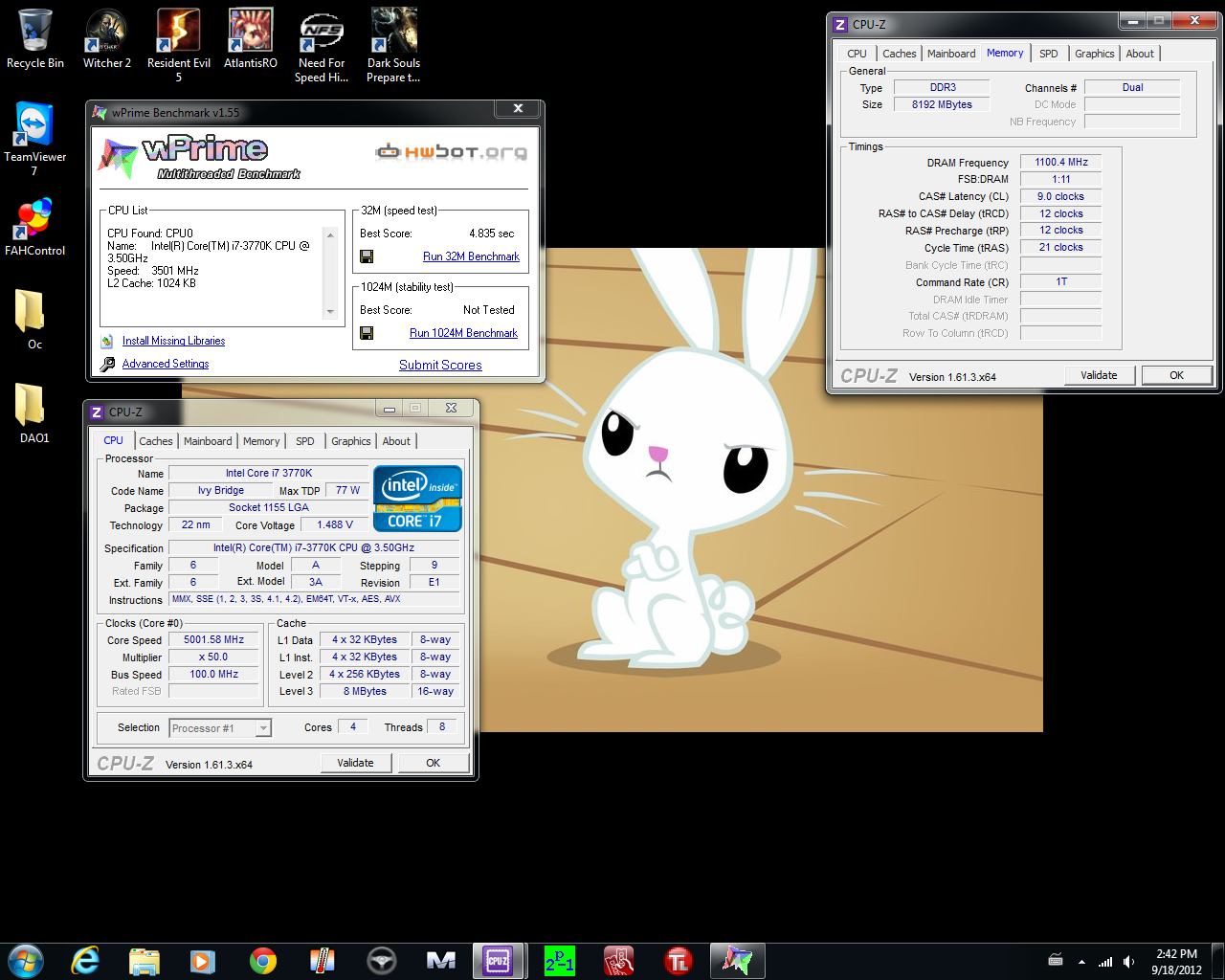Open SPD tab in lower CPU-Z window
This screenshot has width=1225, height=980.
point(305,441)
